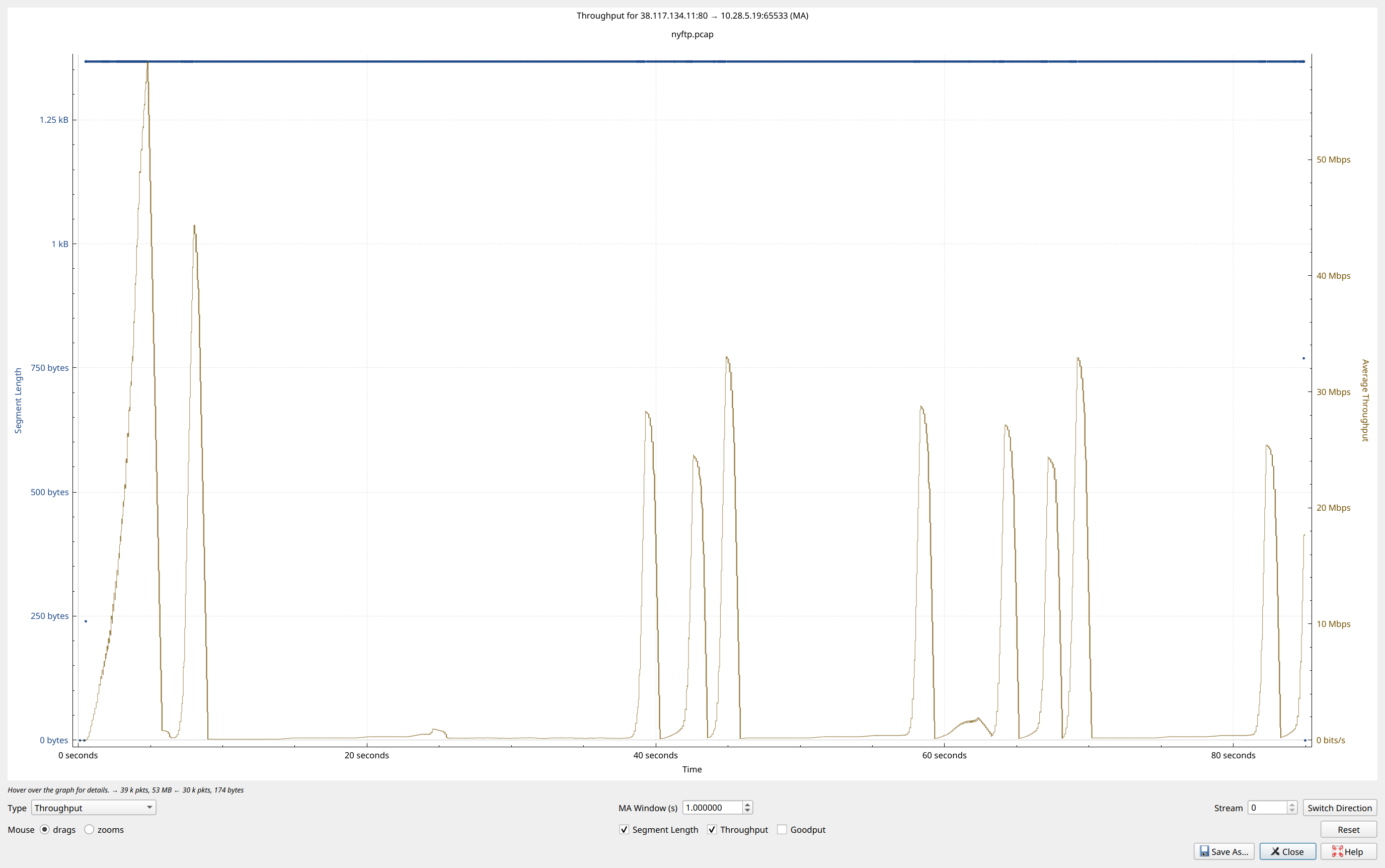Click the '20 seconds' time axis label
Viewport: 1385px width, 868px height.
point(366,755)
